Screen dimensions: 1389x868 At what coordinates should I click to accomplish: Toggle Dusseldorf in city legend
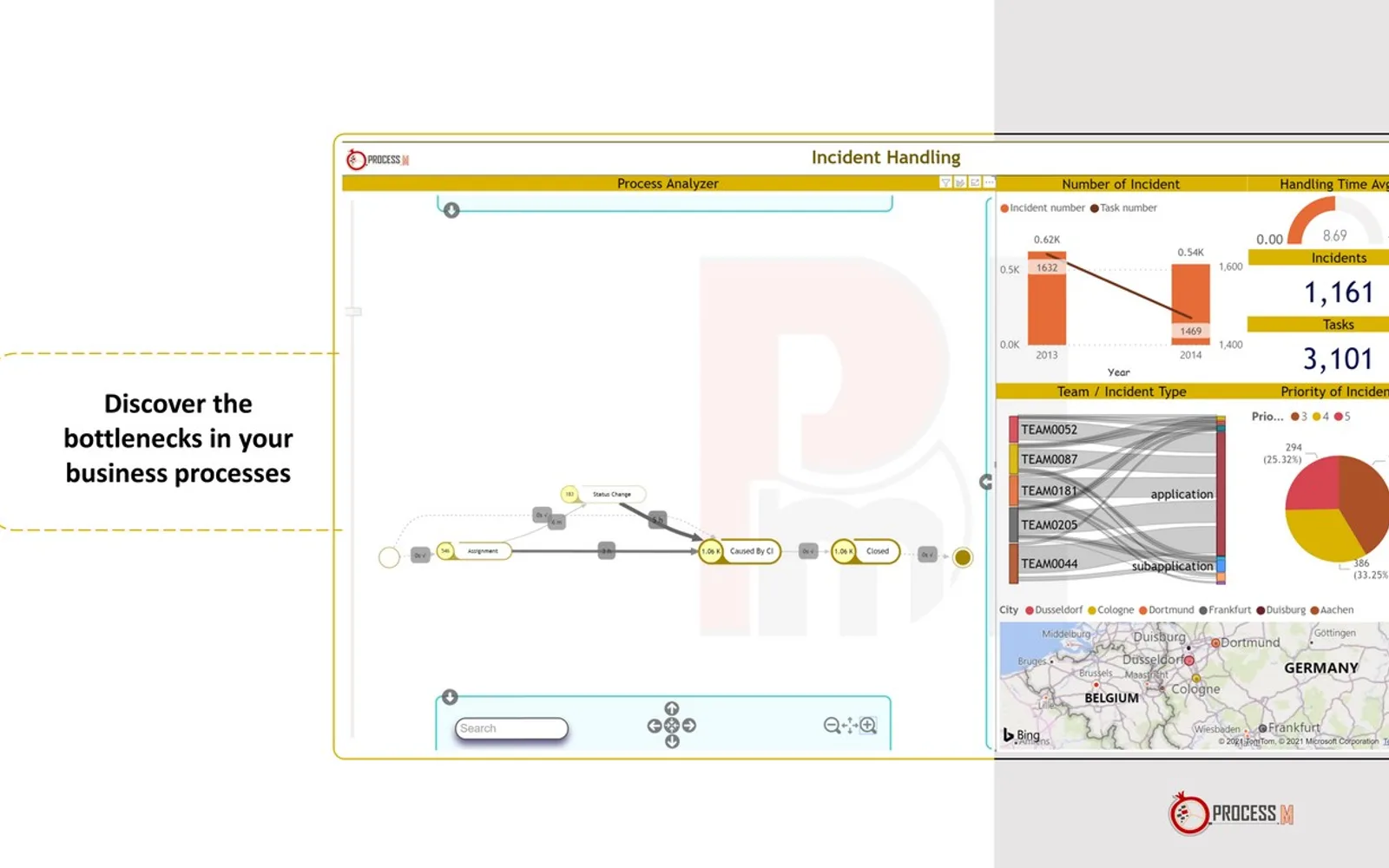1054,610
